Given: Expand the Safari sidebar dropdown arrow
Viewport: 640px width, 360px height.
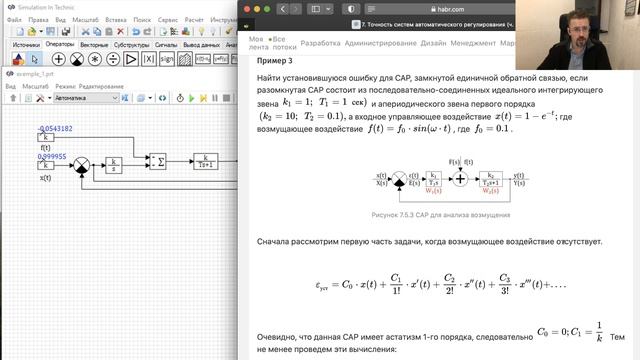Looking at the screenshot, I should [x=328, y=9].
